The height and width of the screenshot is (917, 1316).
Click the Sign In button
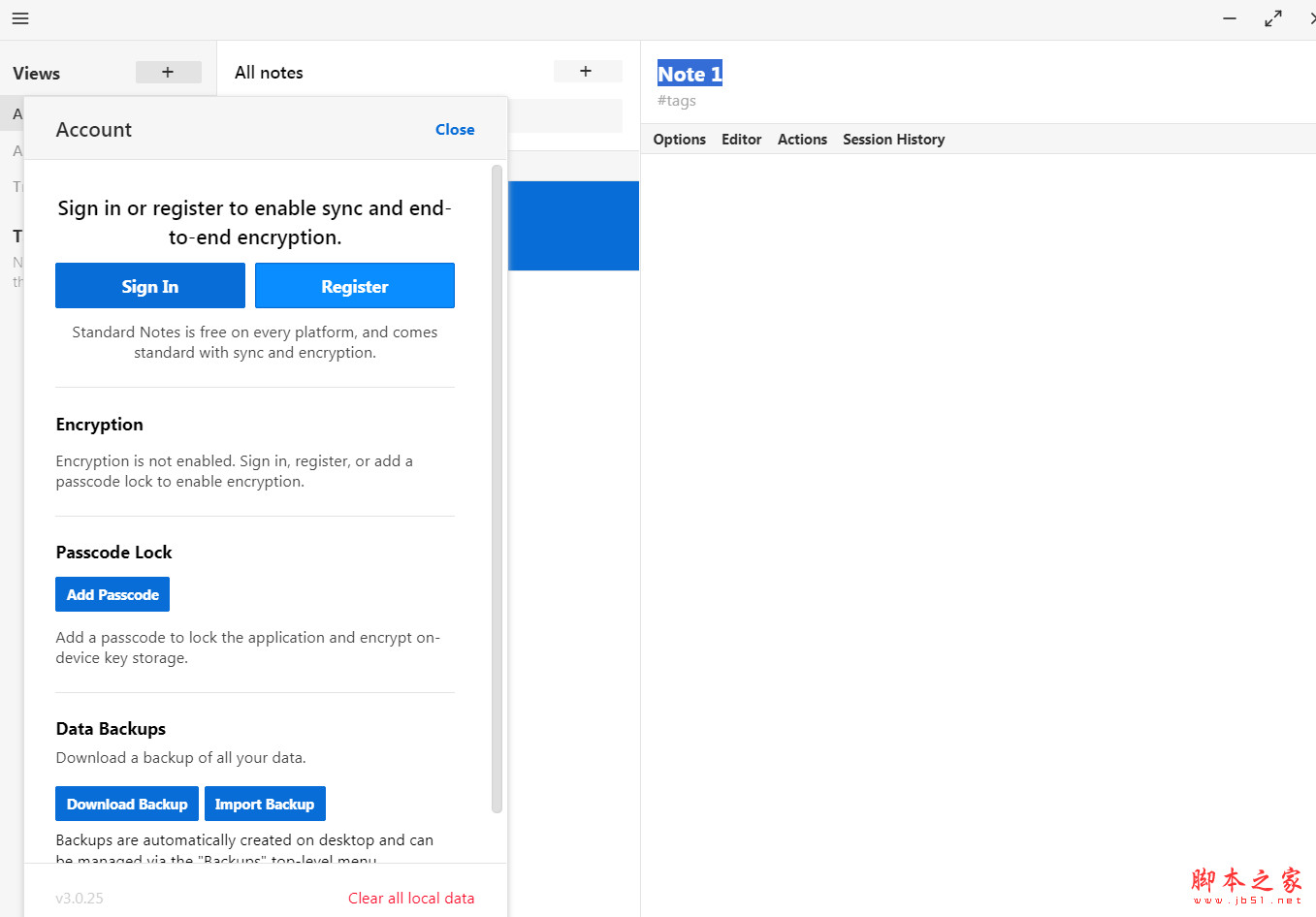click(150, 286)
